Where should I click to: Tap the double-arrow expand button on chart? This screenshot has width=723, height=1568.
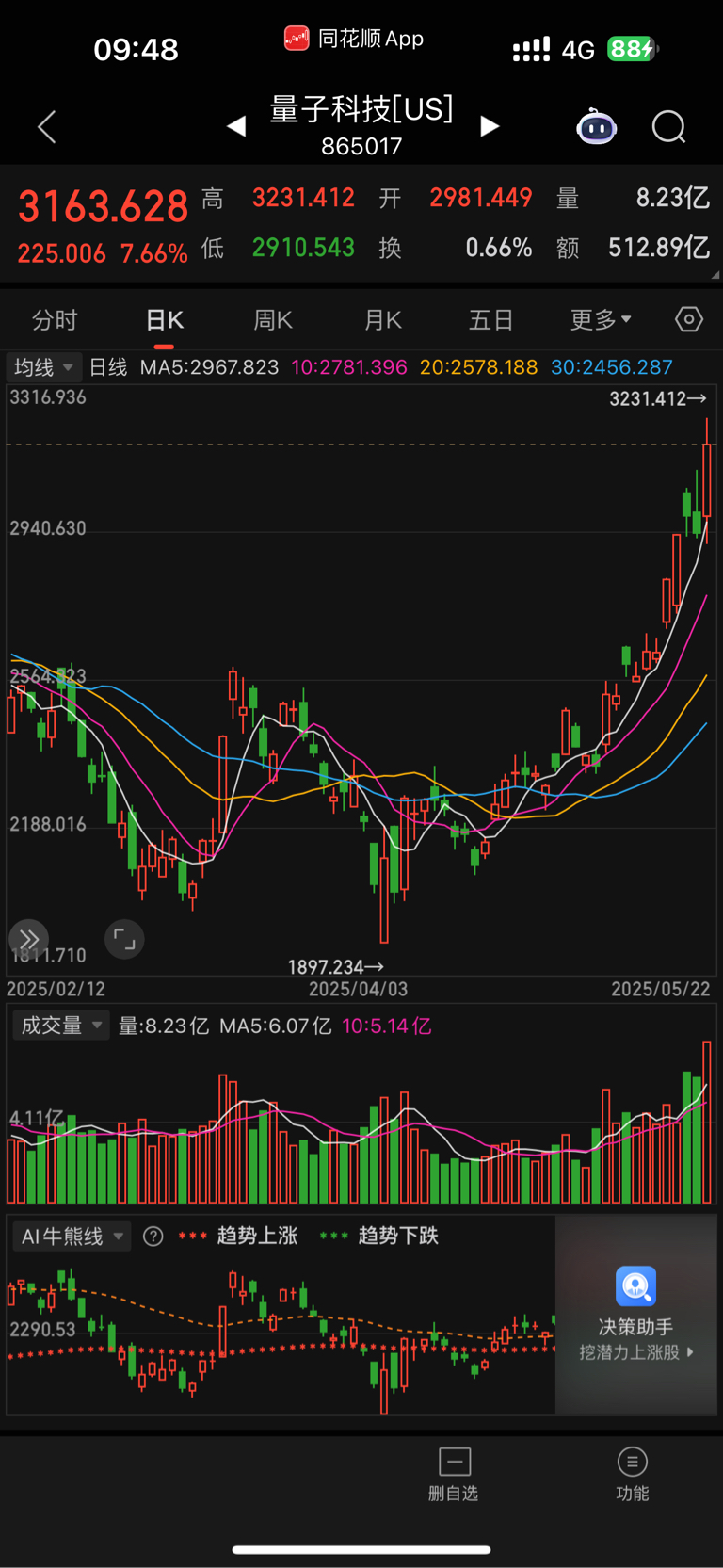pyautogui.click(x=28, y=939)
